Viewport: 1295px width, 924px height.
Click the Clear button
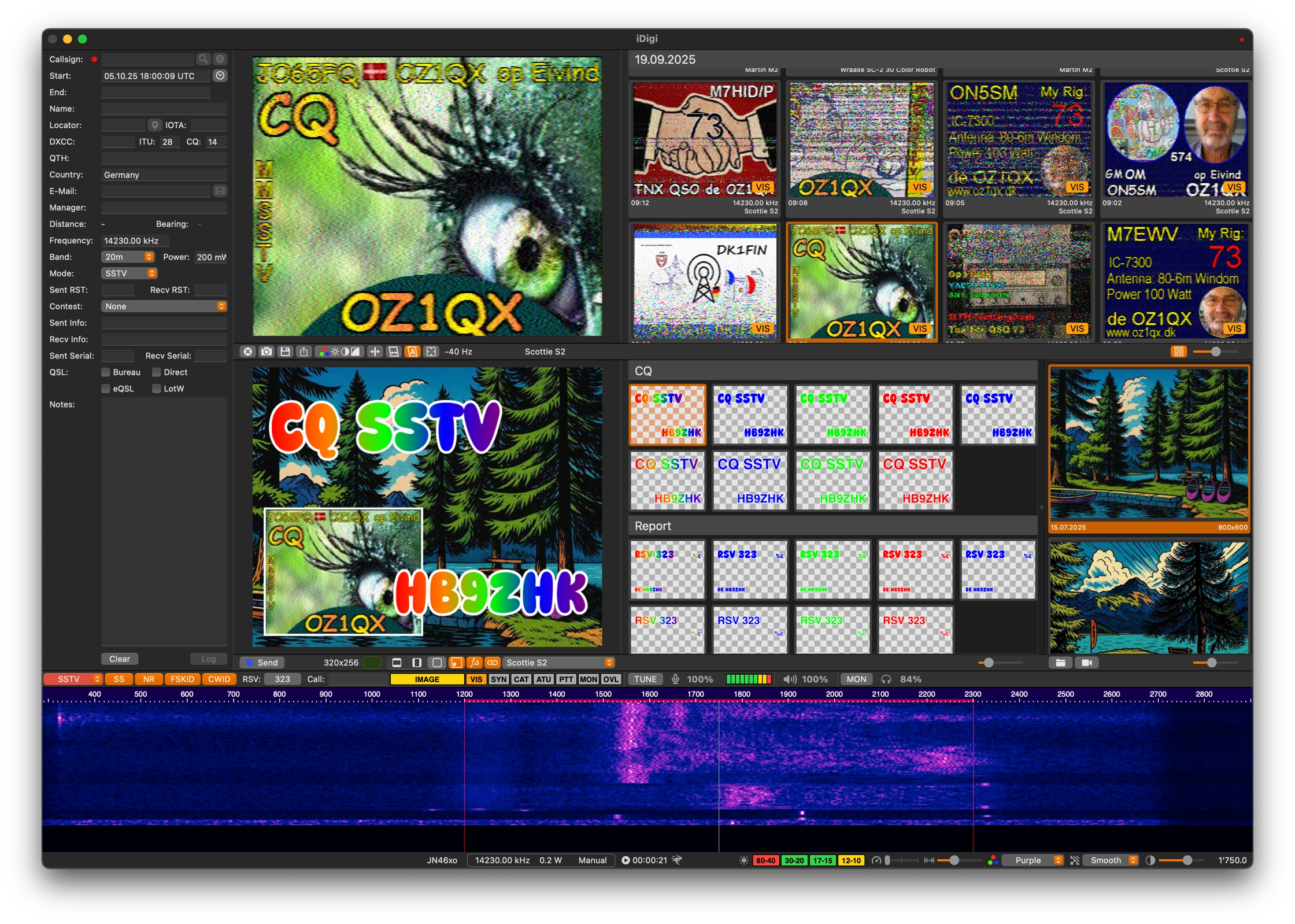click(x=120, y=659)
